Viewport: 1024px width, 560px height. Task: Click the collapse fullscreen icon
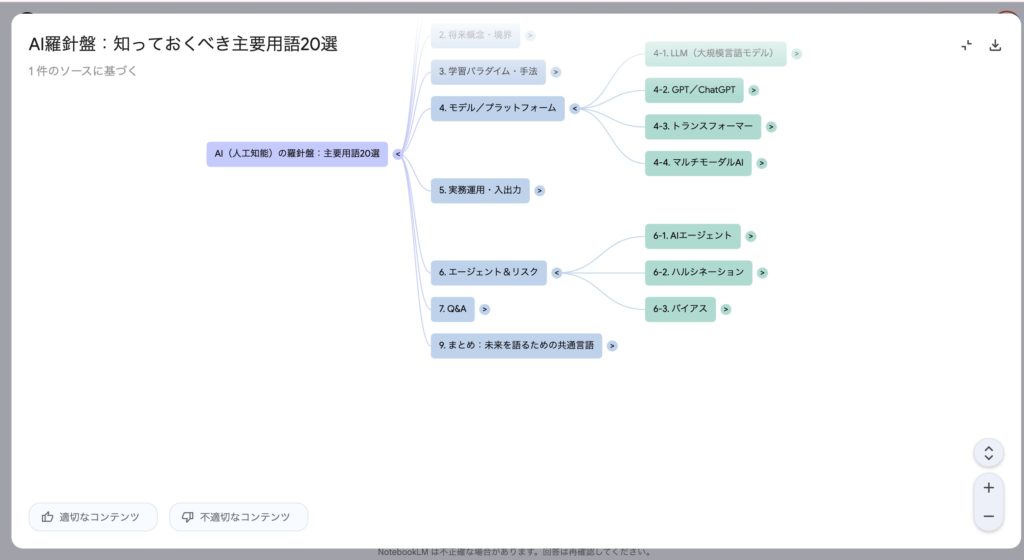966,45
